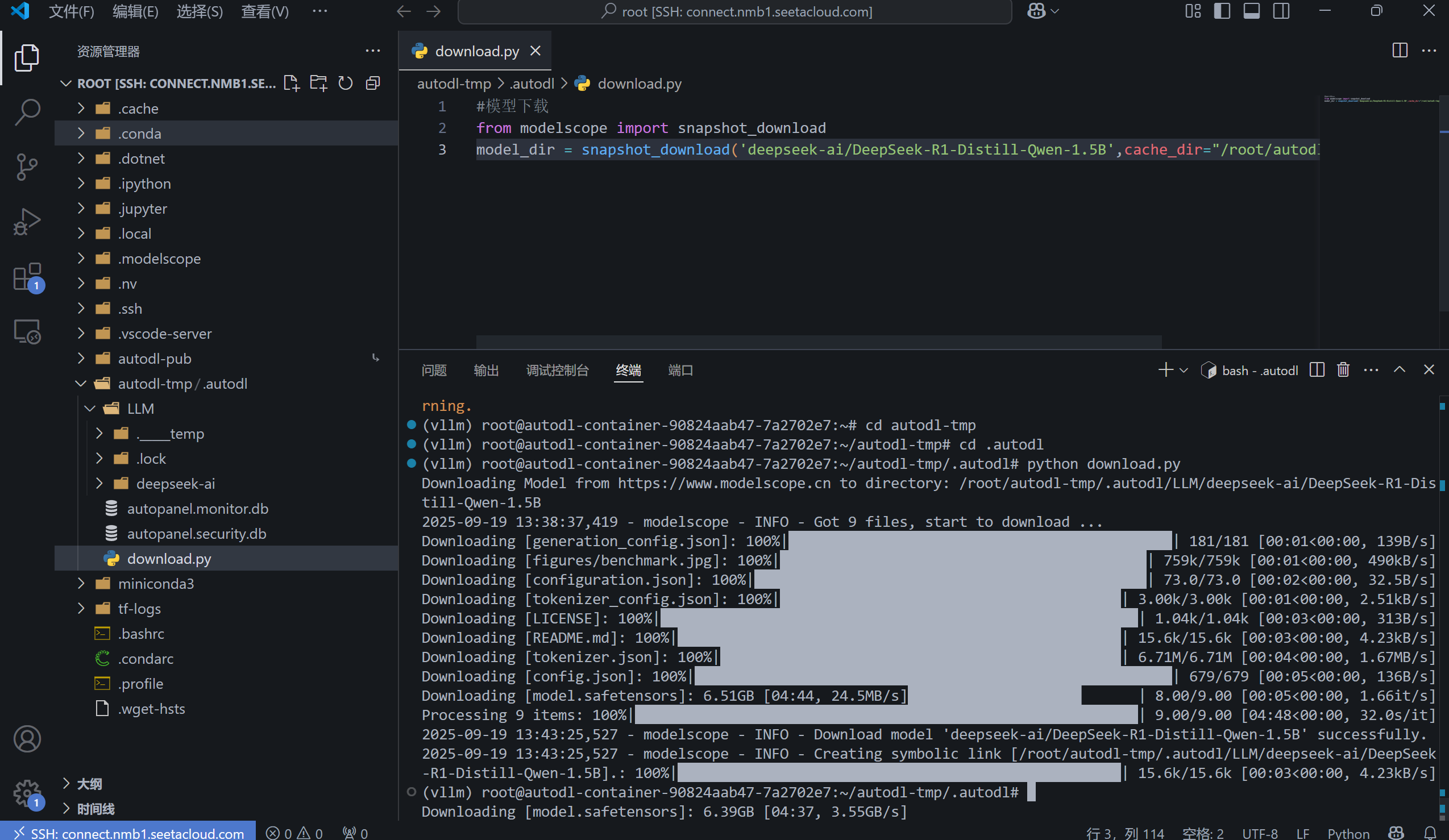Toggle the bottom panel visibility
Screen dimensions: 1449x840
tap(1251, 11)
